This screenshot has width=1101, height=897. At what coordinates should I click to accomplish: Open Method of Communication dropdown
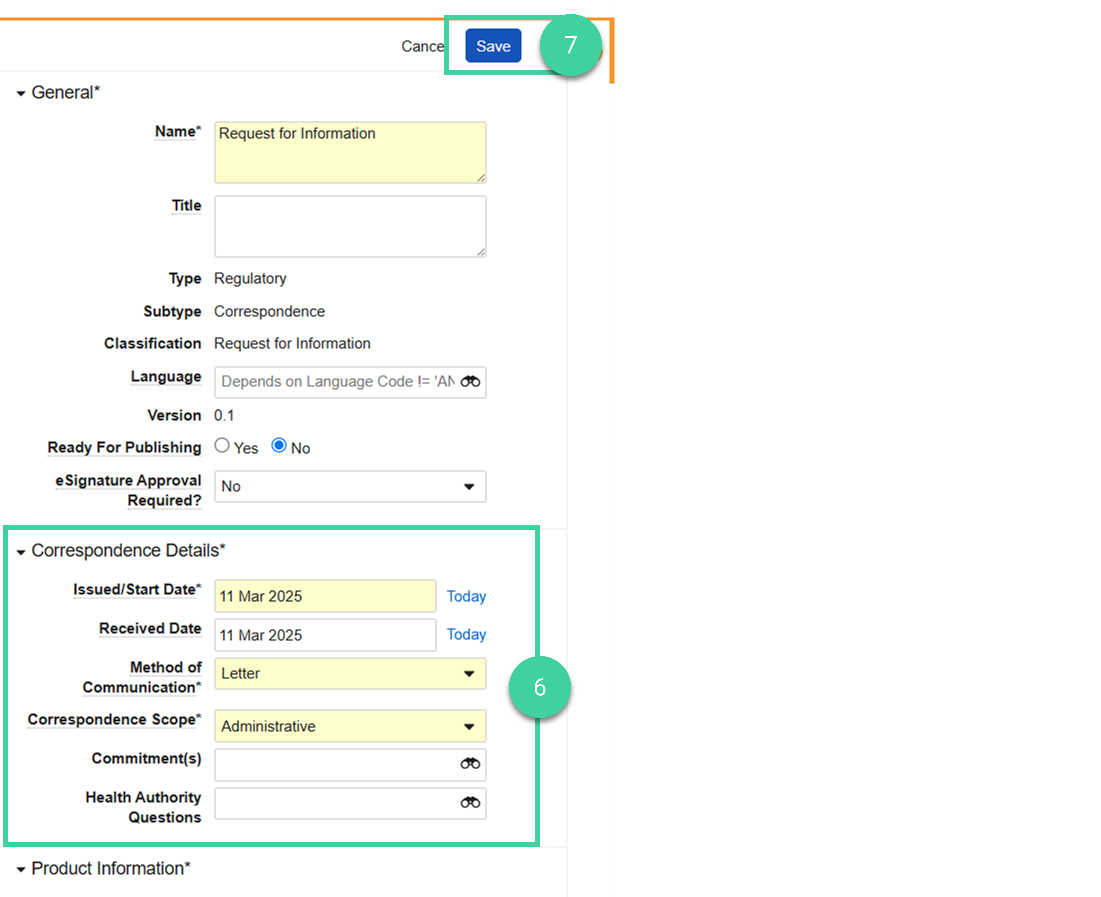click(350, 674)
